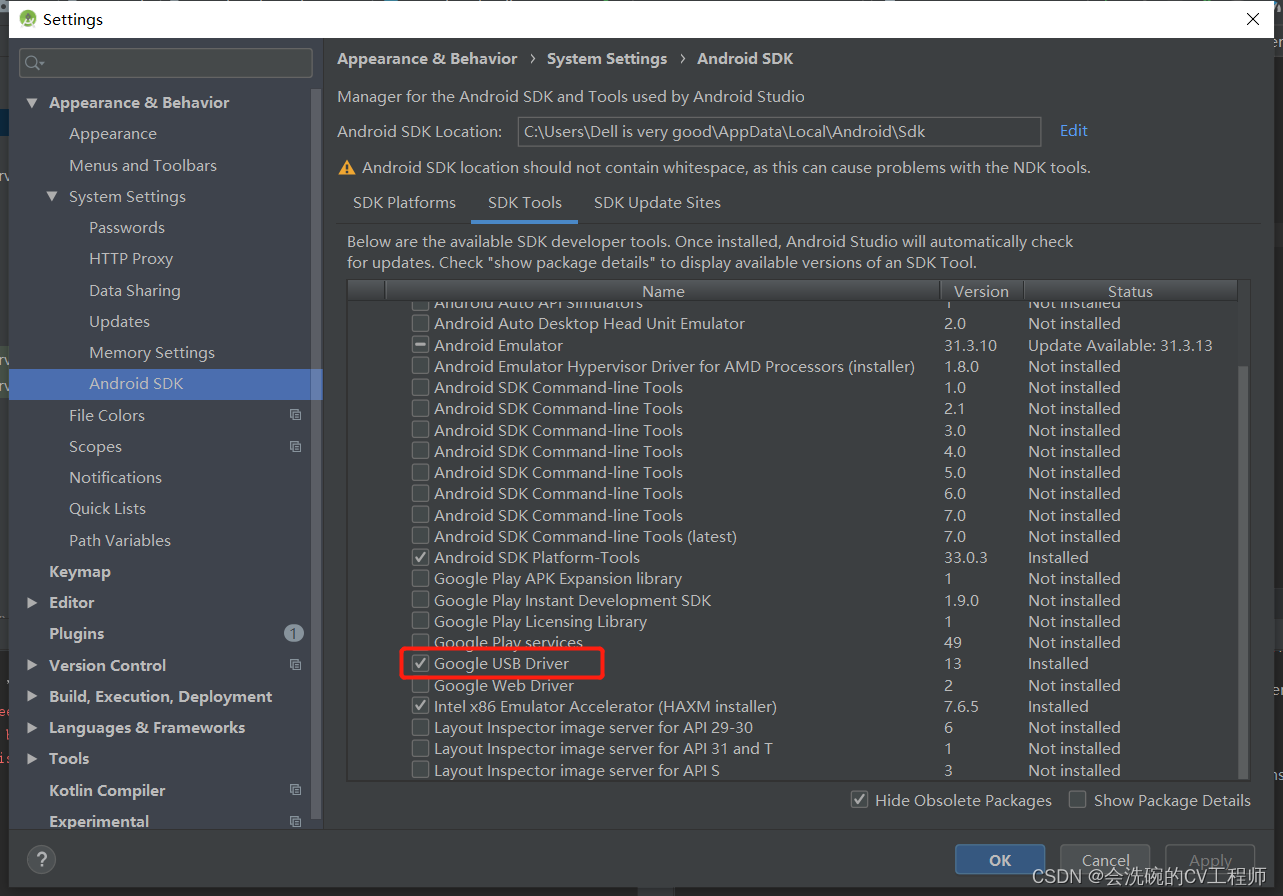Select Passwords under System Settings
Screen dimensions: 1283x896
click(127, 228)
